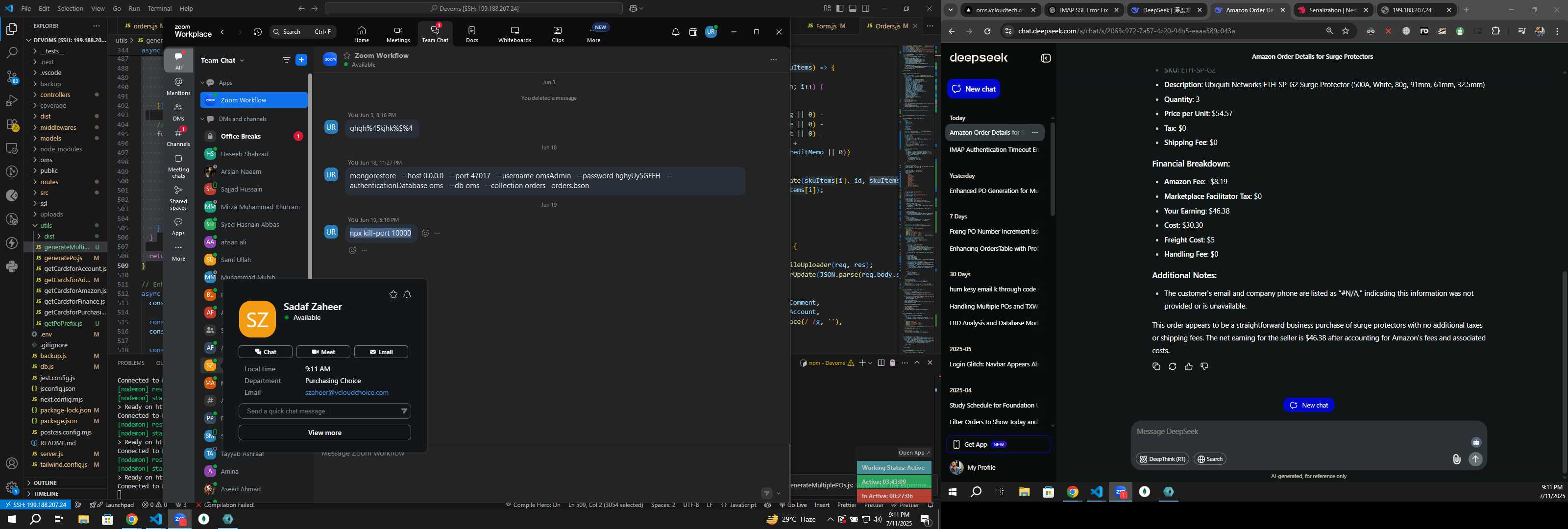
Task: Open the Team Chat filter icon
Action: coord(286,60)
